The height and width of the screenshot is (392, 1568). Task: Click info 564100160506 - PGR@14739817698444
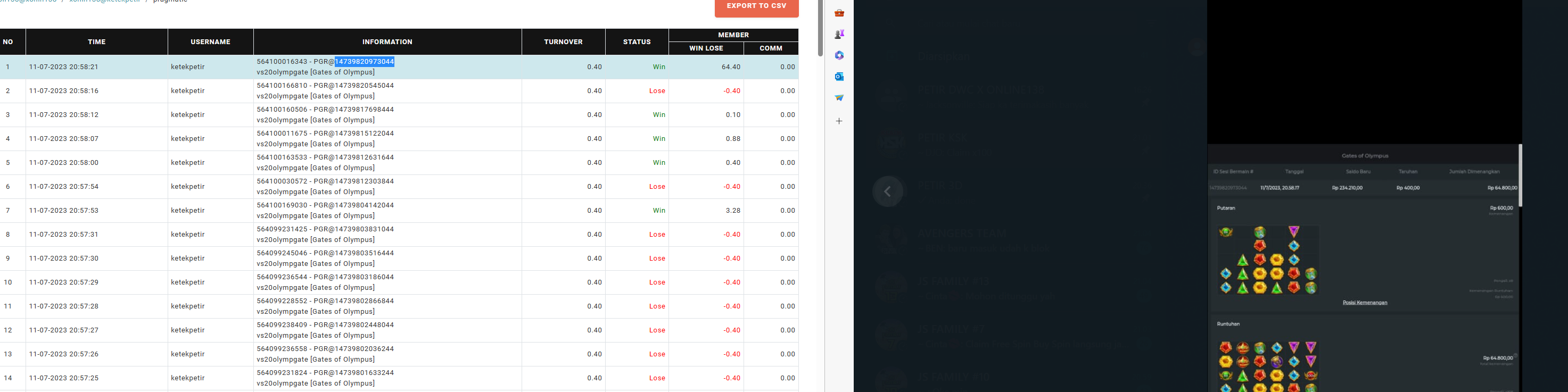[x=325, y=110]
